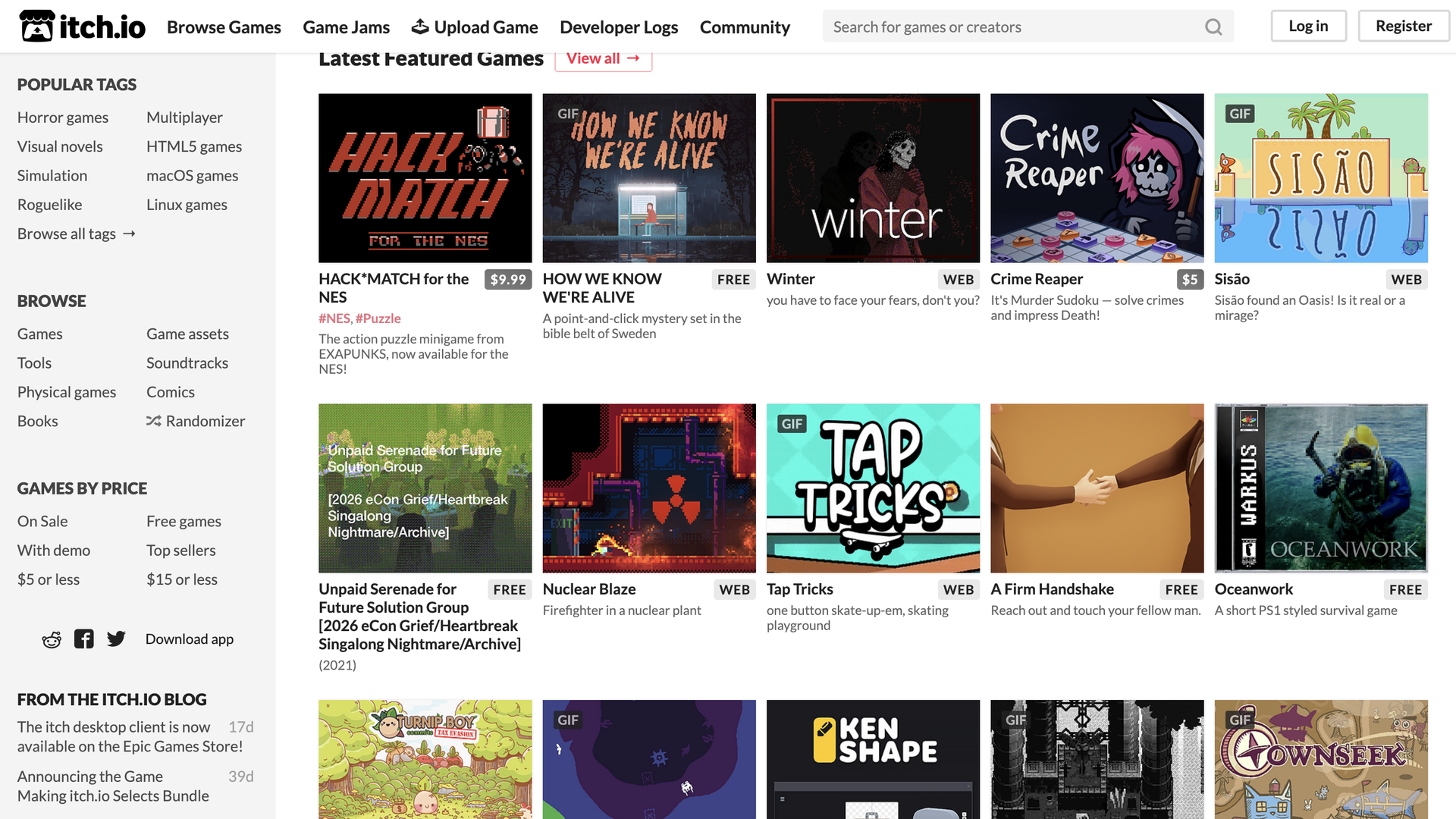The width and height of the screenshot is (1456, 819).
Task: Click the Log in button
Action: click(x=1307, y=26)
